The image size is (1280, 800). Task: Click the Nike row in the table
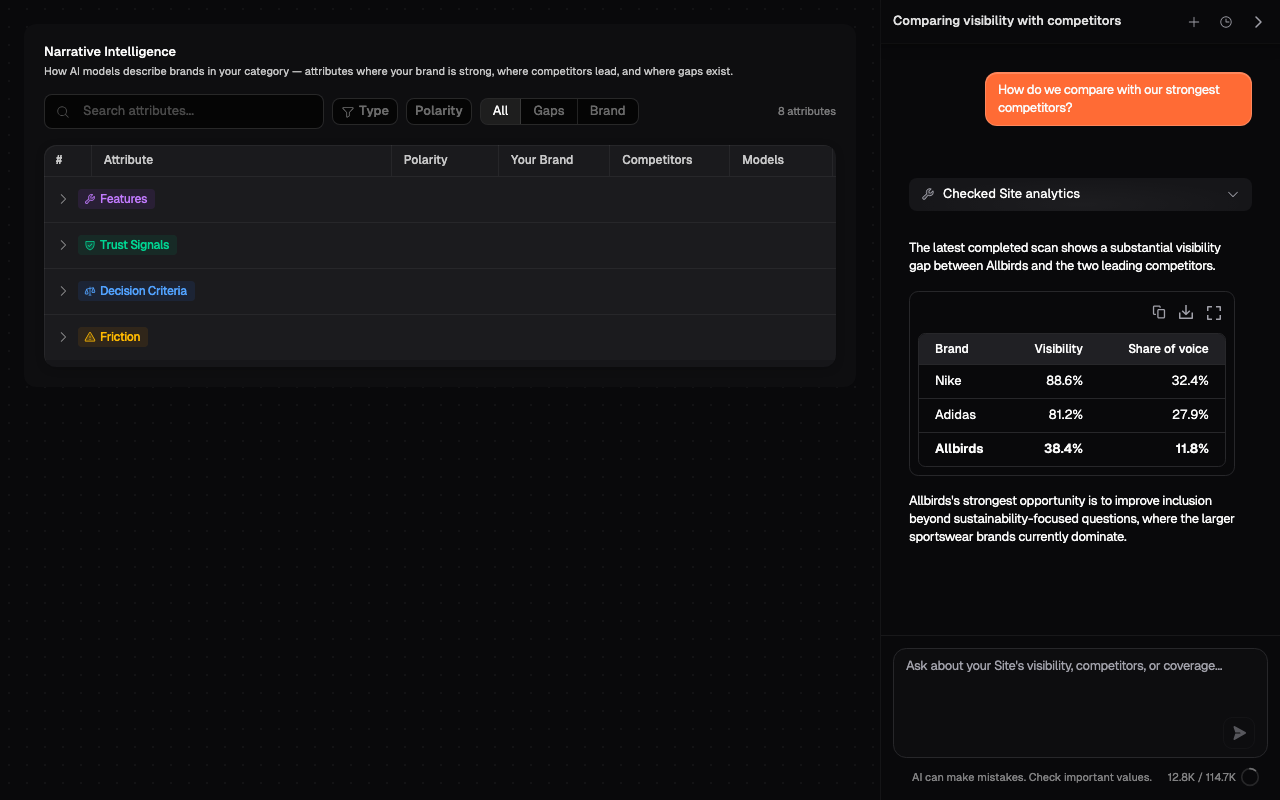pyautogui.click(x=1072, y=381)
